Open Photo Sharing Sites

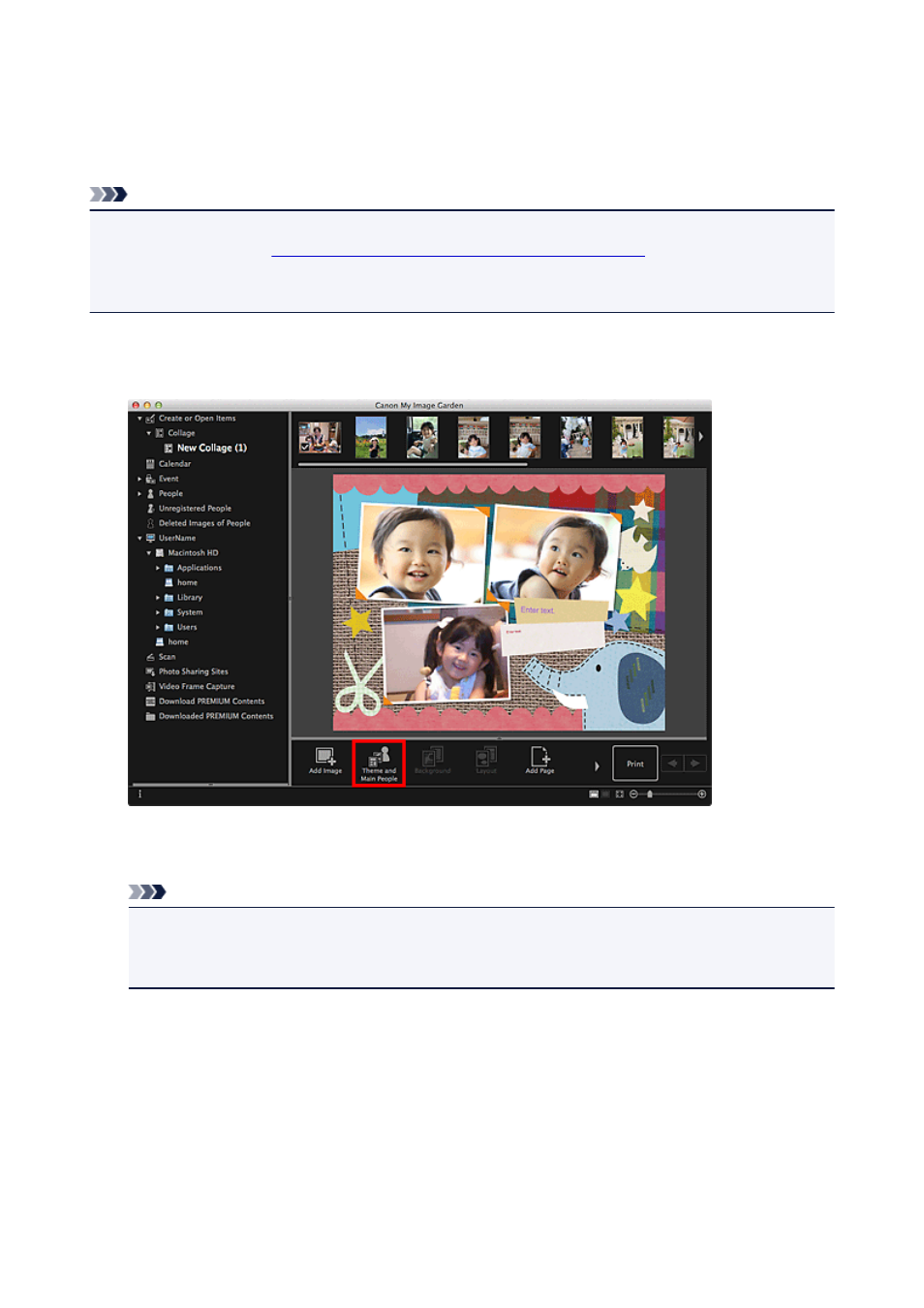coord(193,671)
